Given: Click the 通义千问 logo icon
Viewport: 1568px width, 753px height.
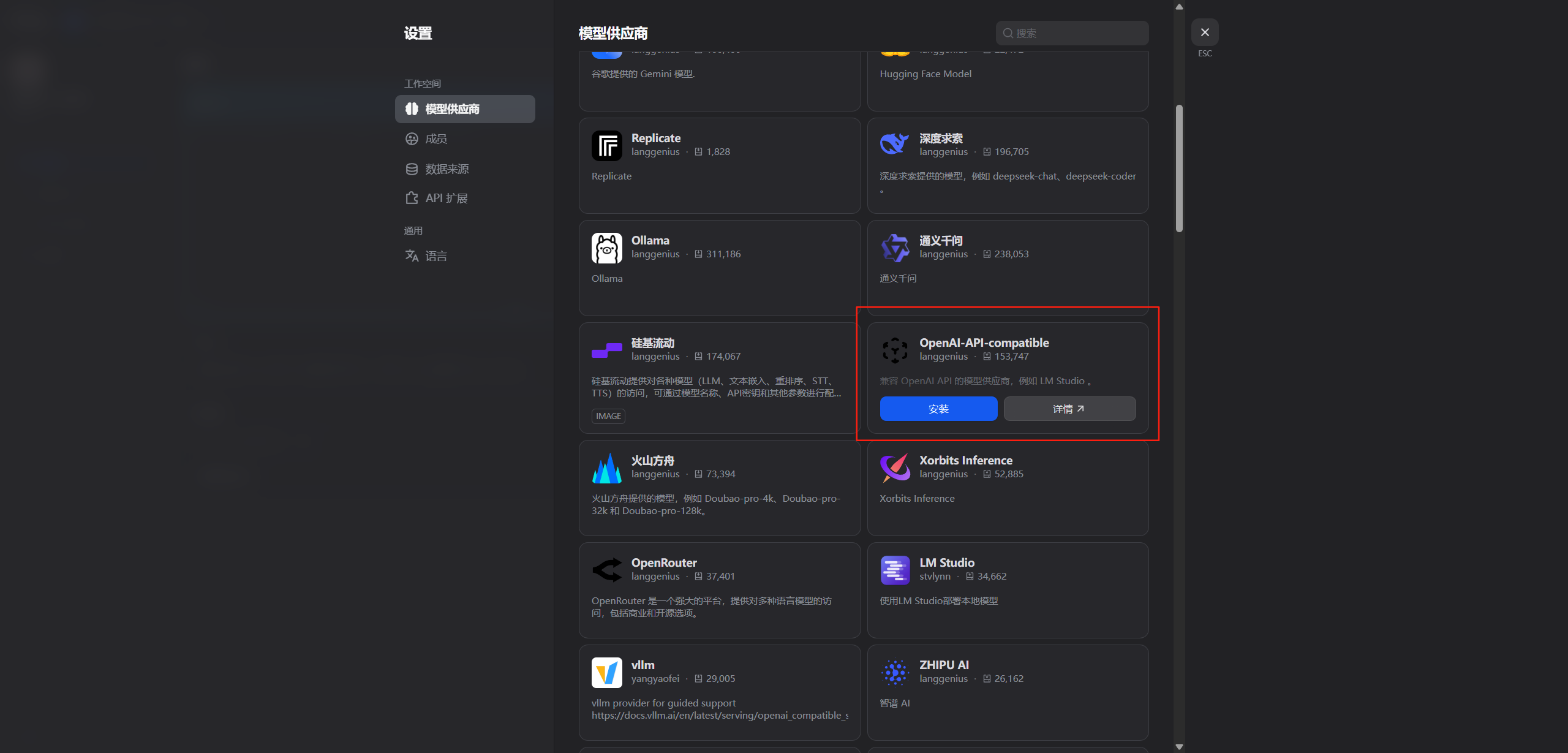Looking at the screenshot, I should (895, 248).
